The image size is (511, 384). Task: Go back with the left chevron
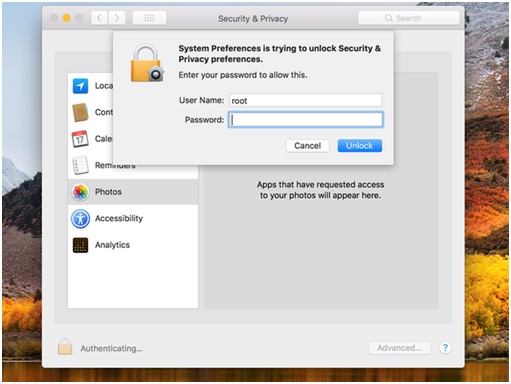click(x=99, y=18)
